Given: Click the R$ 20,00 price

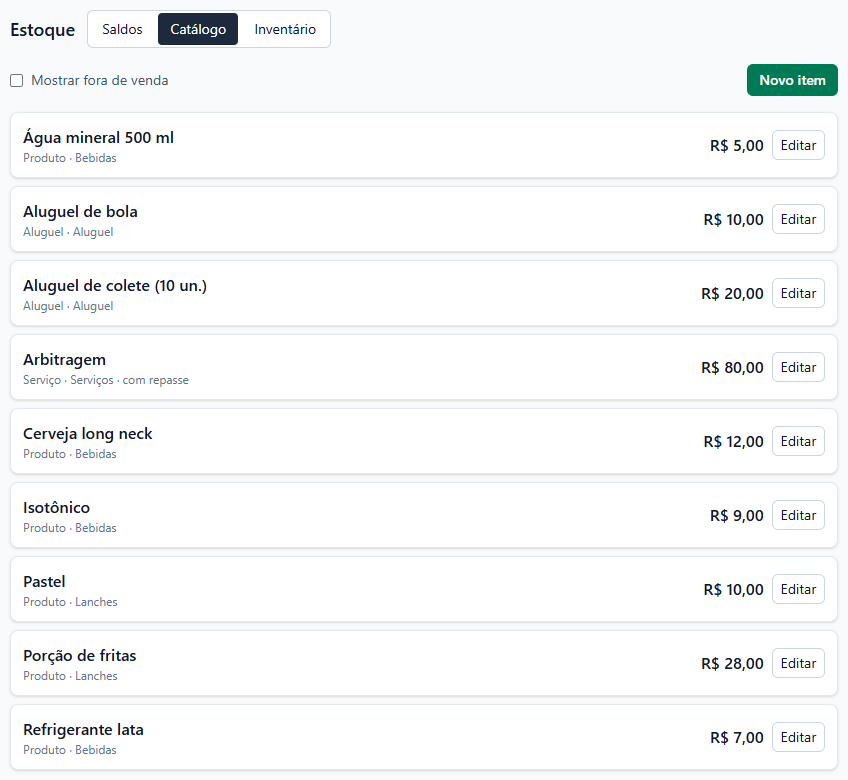Looking at the screenshot, I should [732, 294].
